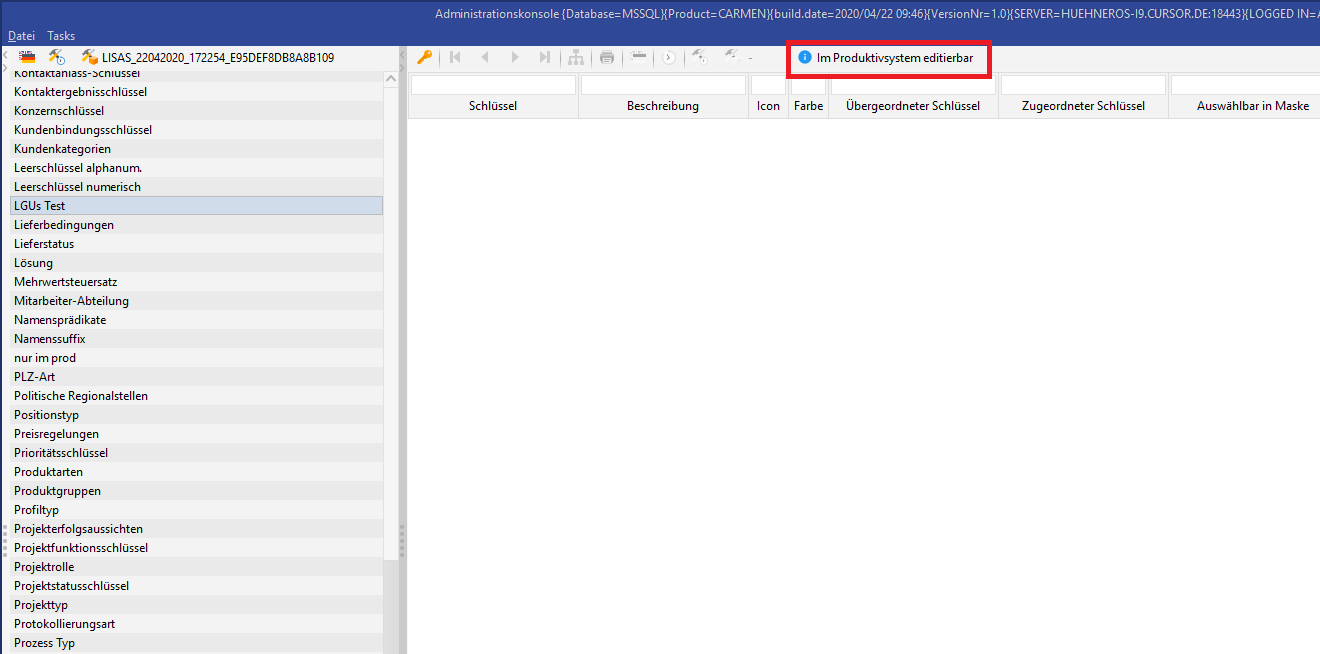Screen dimensions: 1320x654
Task: Focus filter box above Übergeordneter Schlüssel
Action: coord(912,86)
